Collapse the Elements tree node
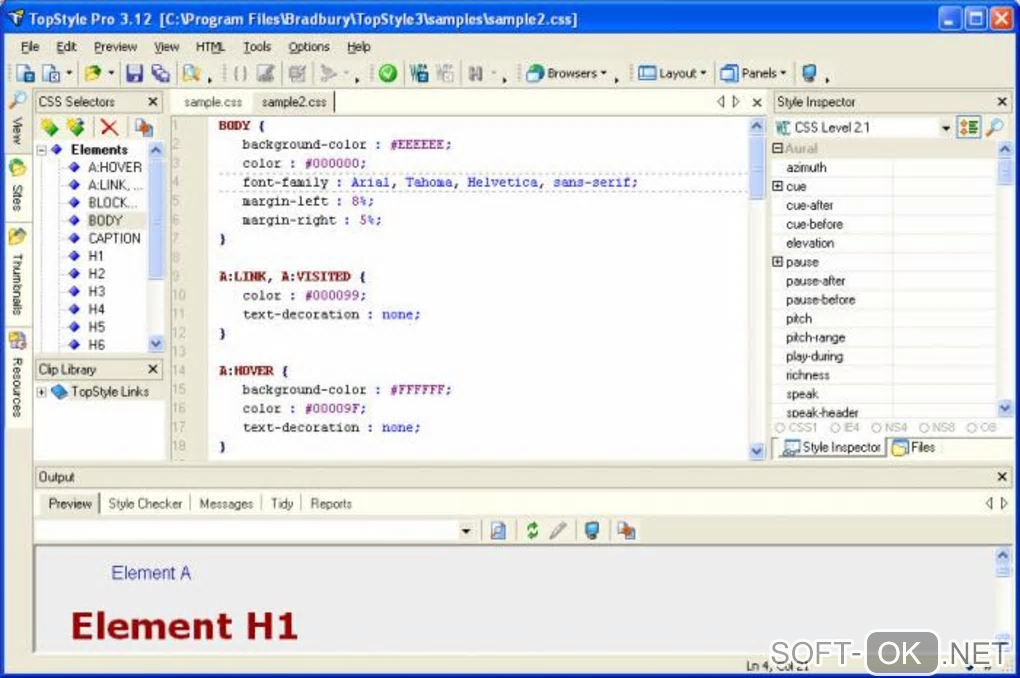This screenshot has height=678, width=1020. tap(42, 150)
